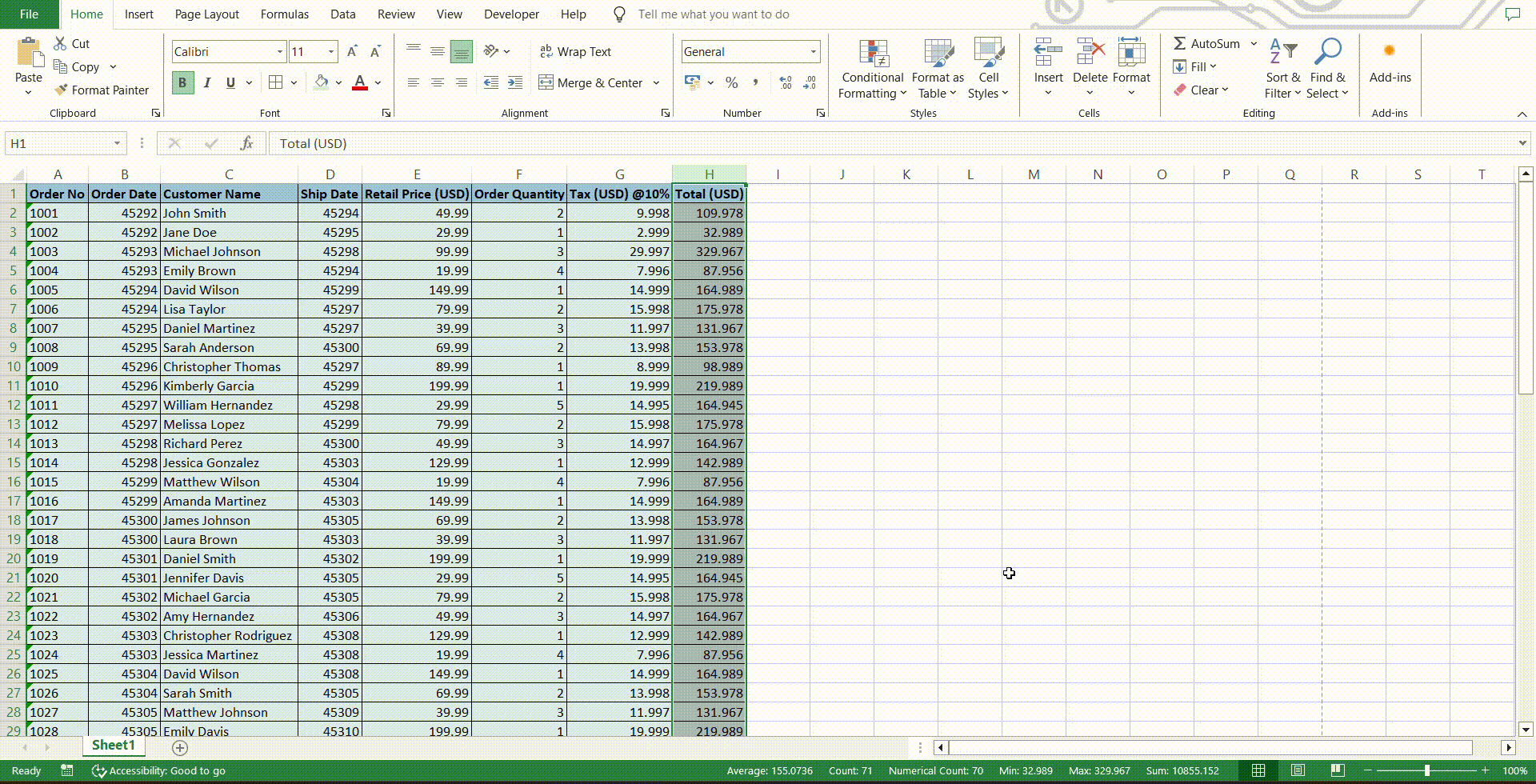Open the Format as Table dropdown
Screen dimensions: 1536x784
pos(937,70)
